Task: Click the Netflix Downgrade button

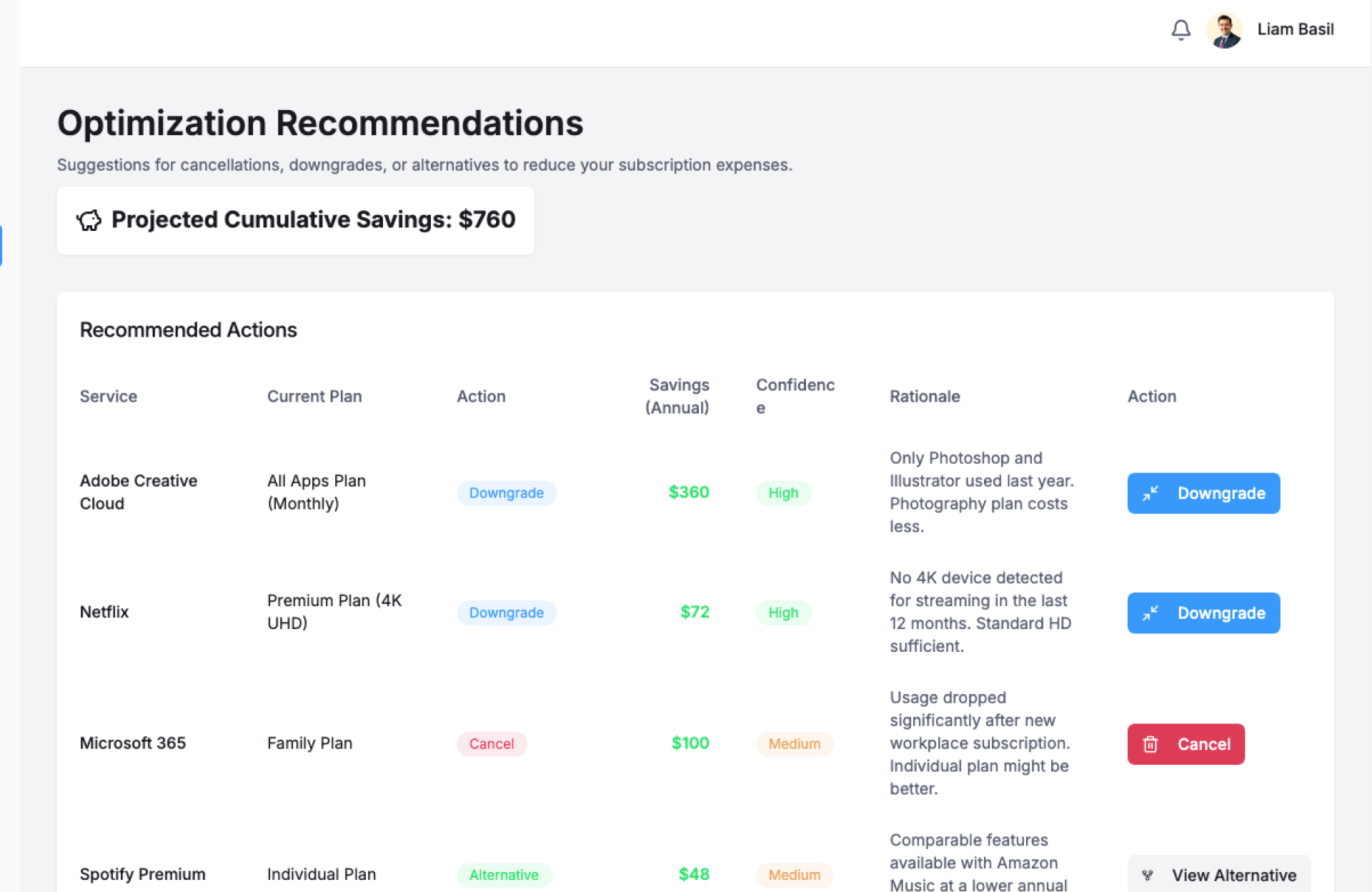Action: click(x=1203, y=613)
